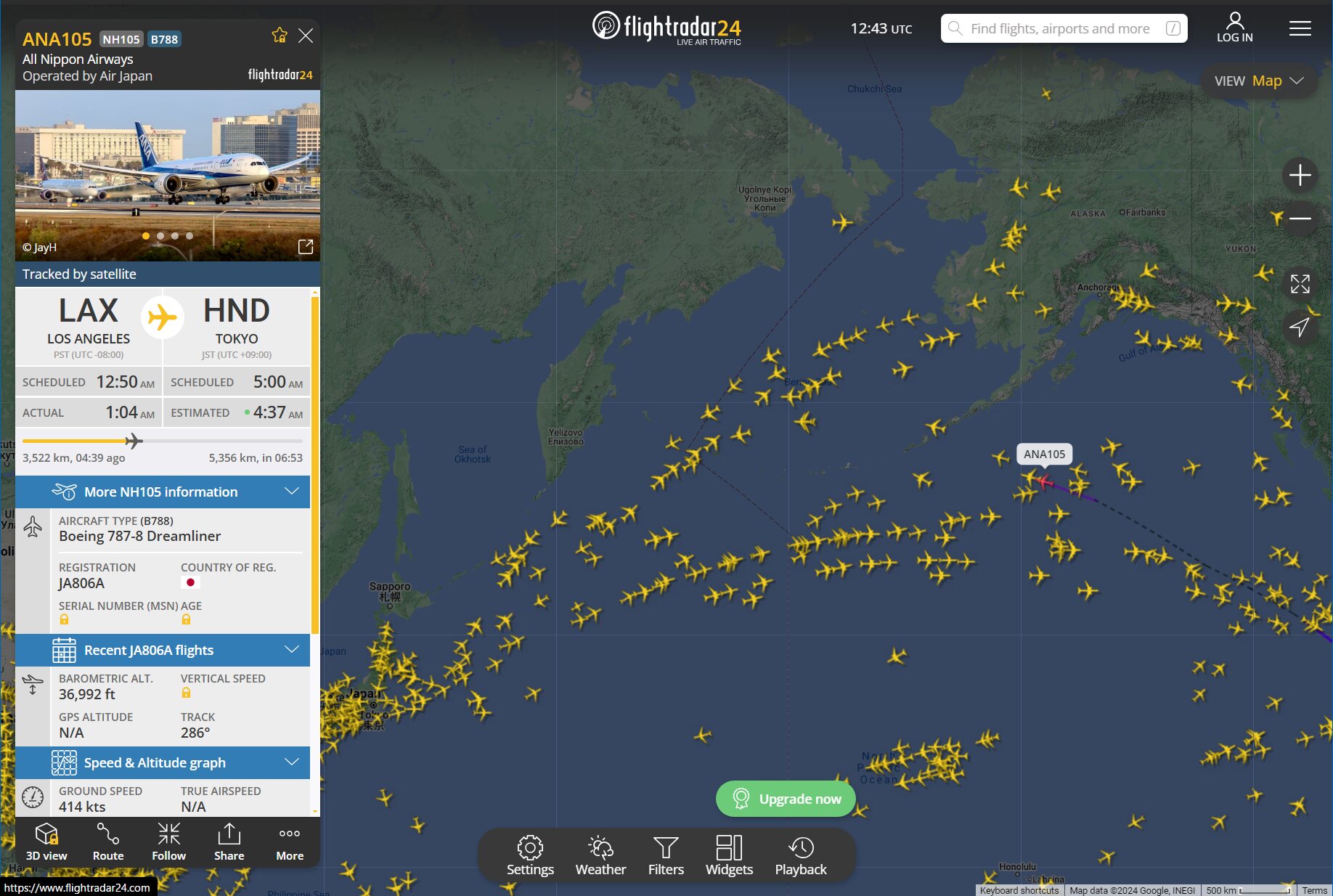
Task: Open the Filters panel
Action: pyautogui.click(x=666, y=856)
